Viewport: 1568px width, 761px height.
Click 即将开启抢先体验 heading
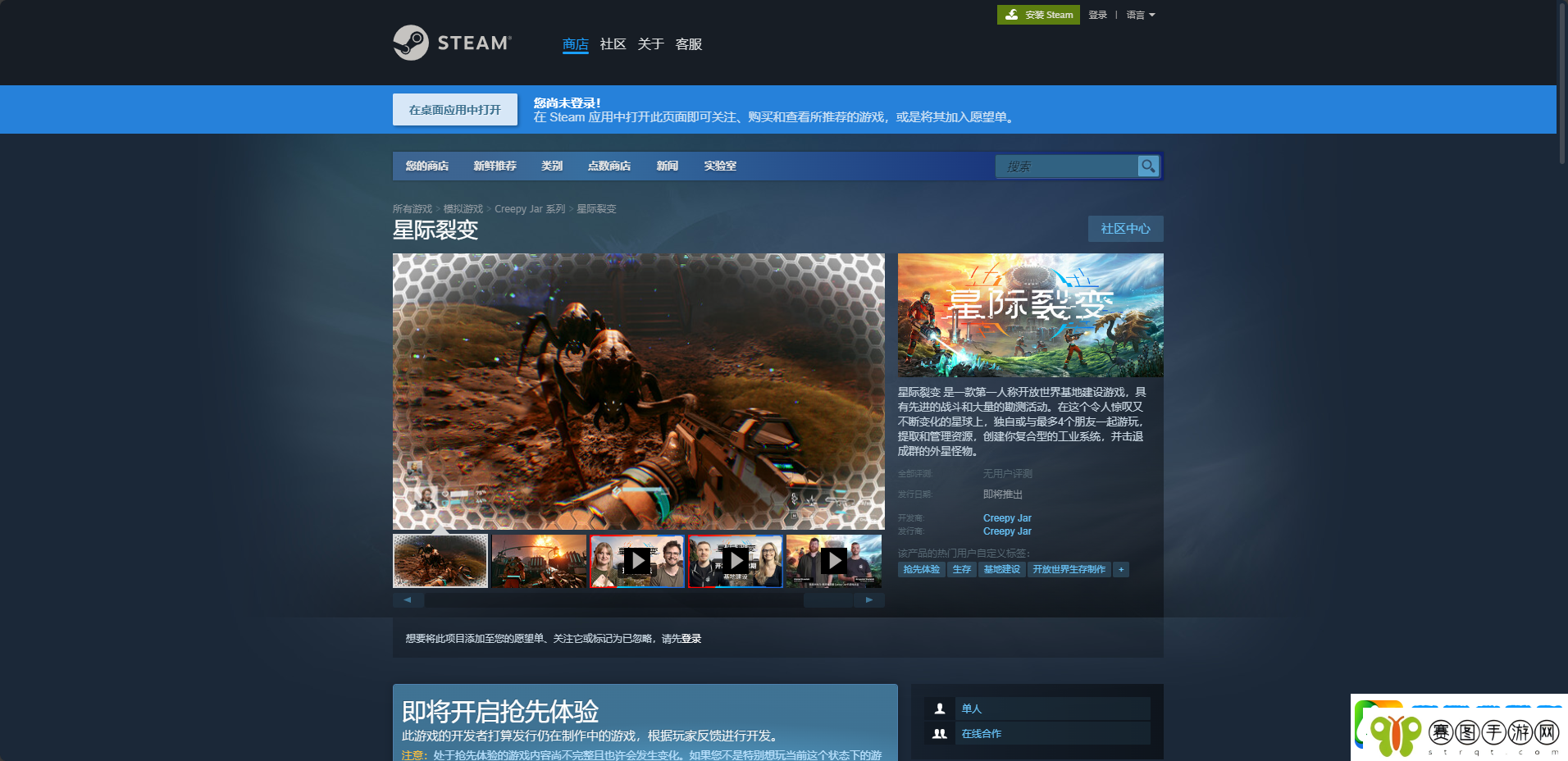coord(500,711)
